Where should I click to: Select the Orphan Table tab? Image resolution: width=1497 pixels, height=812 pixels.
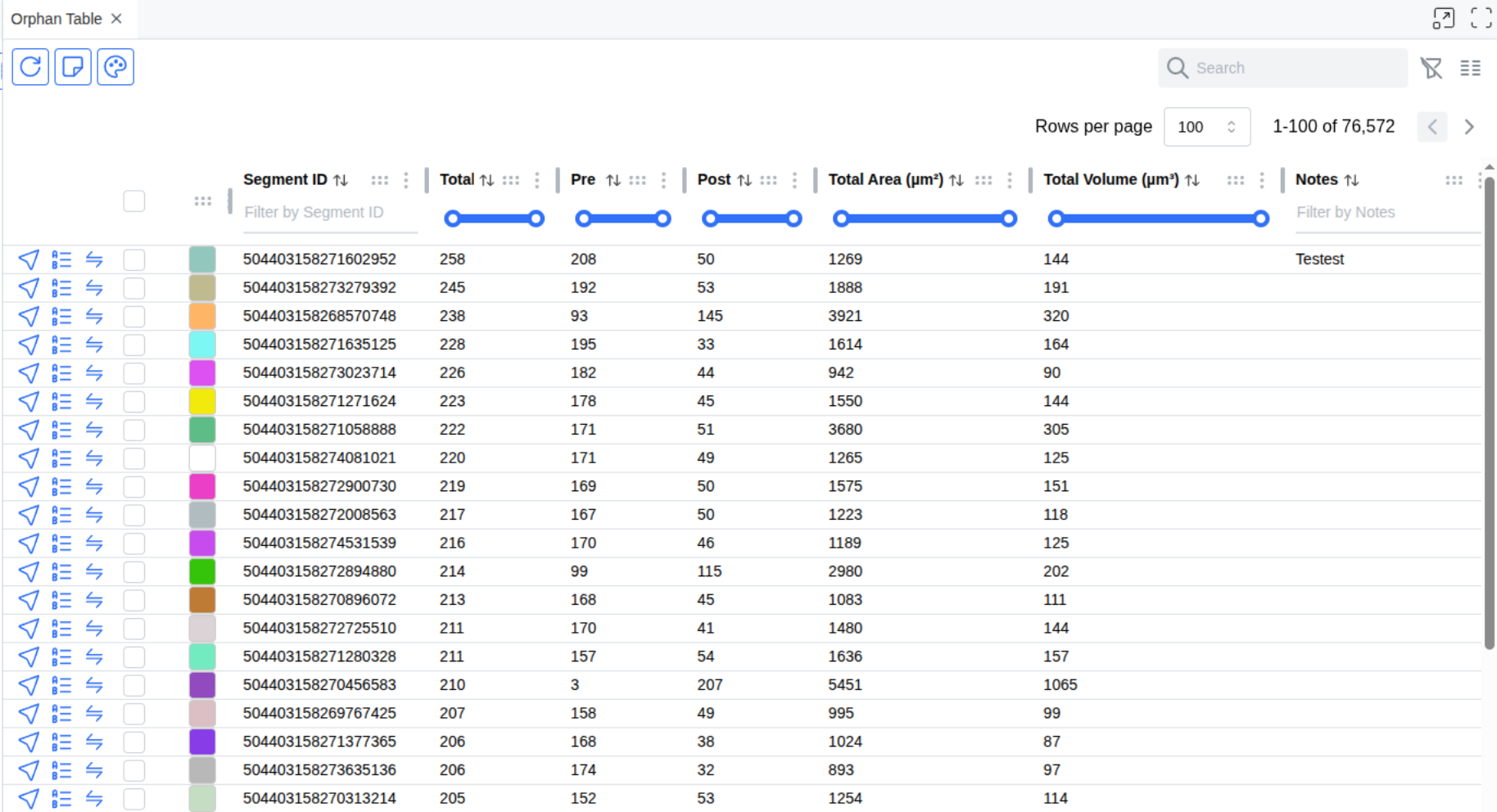pos(57,19)
